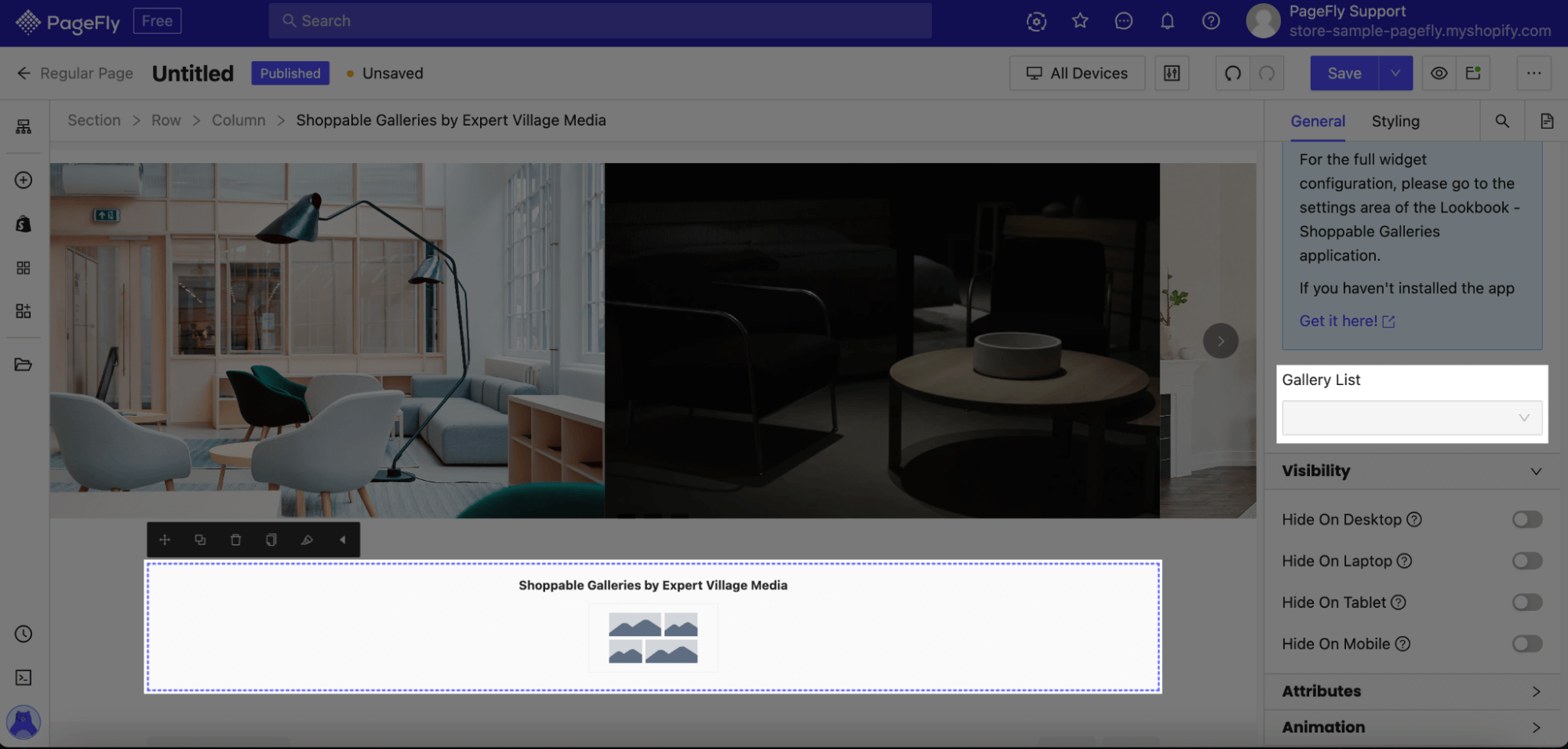Toggle Hide On Tablet switch
Screen dimensions: 1568x749
1527,602
